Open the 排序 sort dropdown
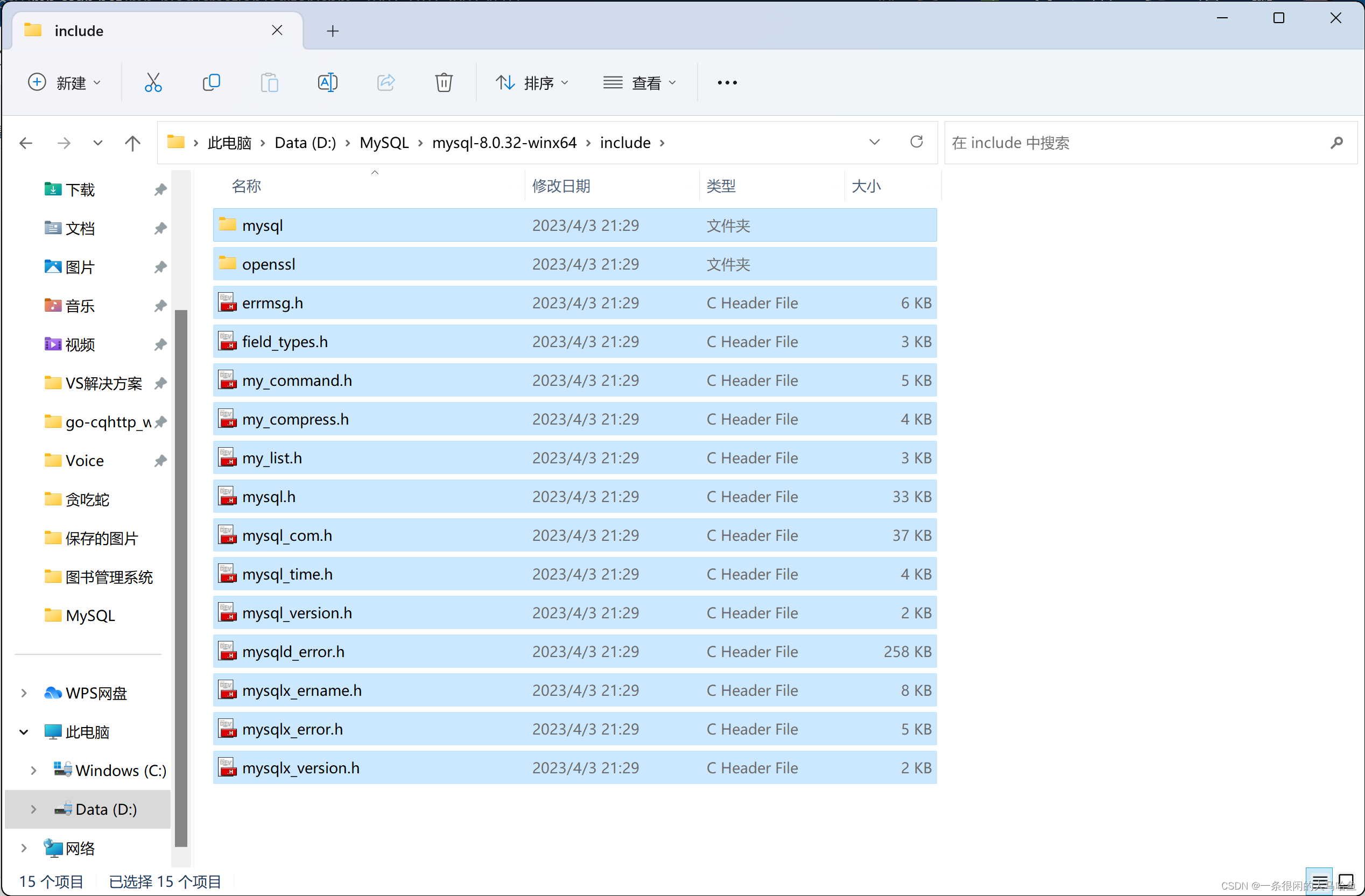 click(x=532, y=82)
